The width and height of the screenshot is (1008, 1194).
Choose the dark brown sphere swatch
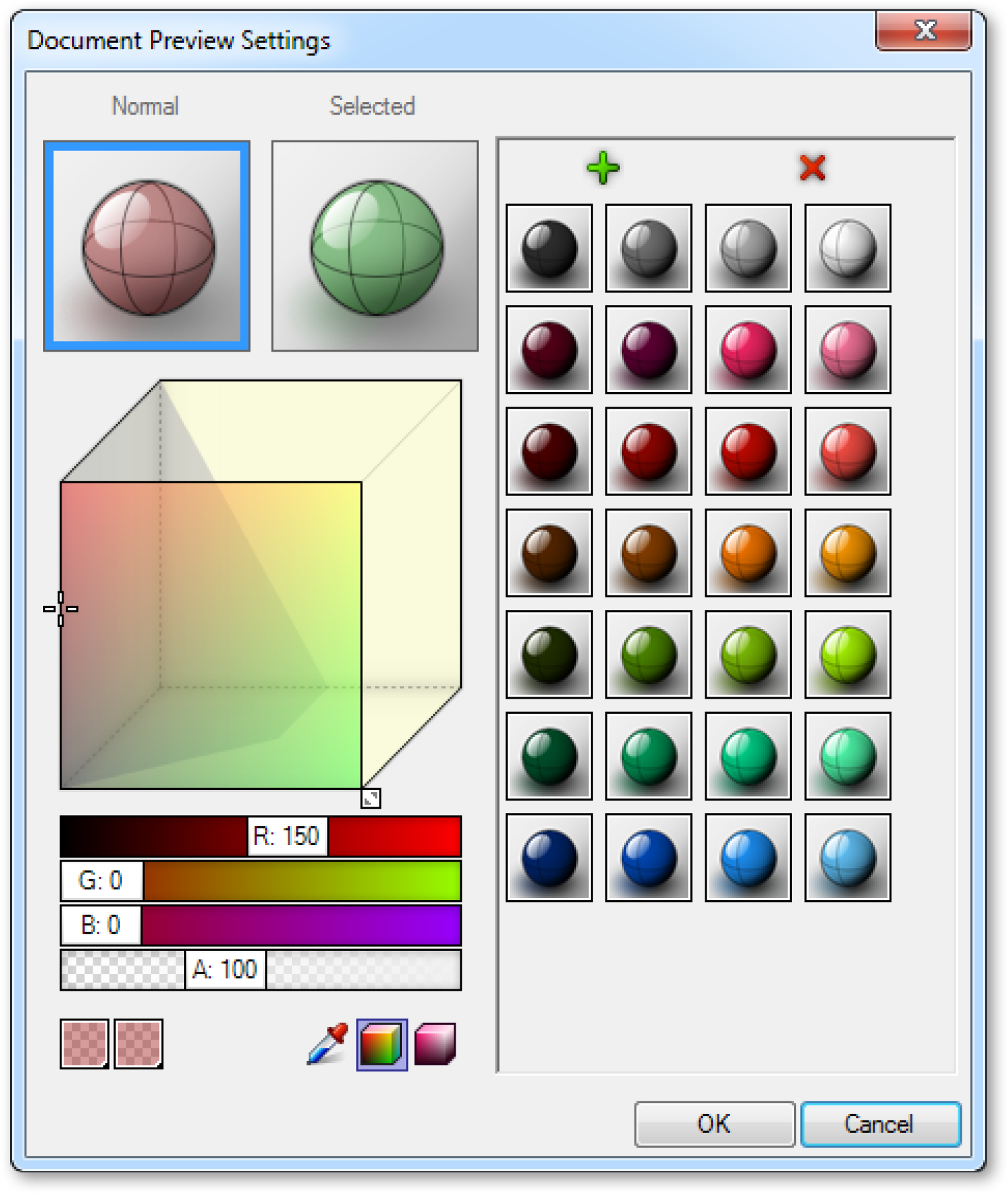pos(549,553)
